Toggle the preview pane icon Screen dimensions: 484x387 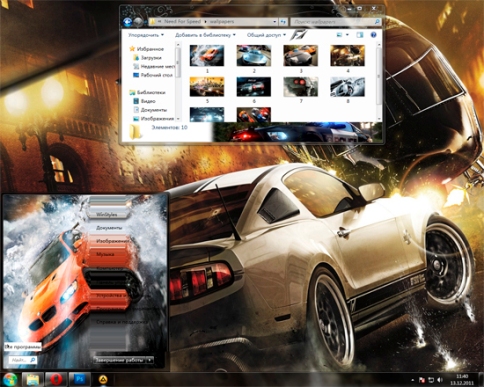(x=360, y=35)
